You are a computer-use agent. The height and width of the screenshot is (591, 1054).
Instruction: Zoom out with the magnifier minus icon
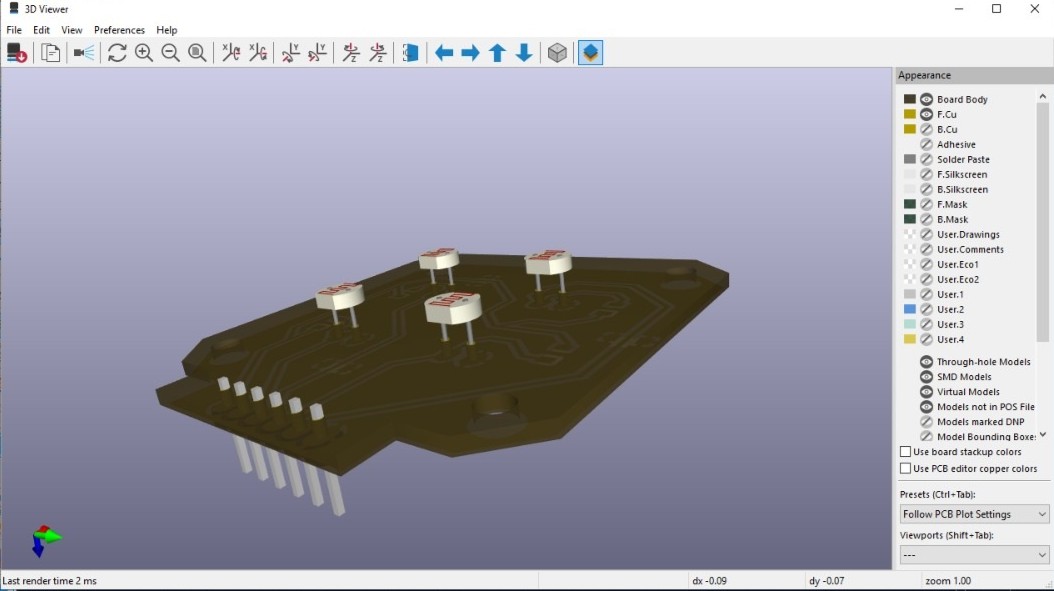[171, 52]
